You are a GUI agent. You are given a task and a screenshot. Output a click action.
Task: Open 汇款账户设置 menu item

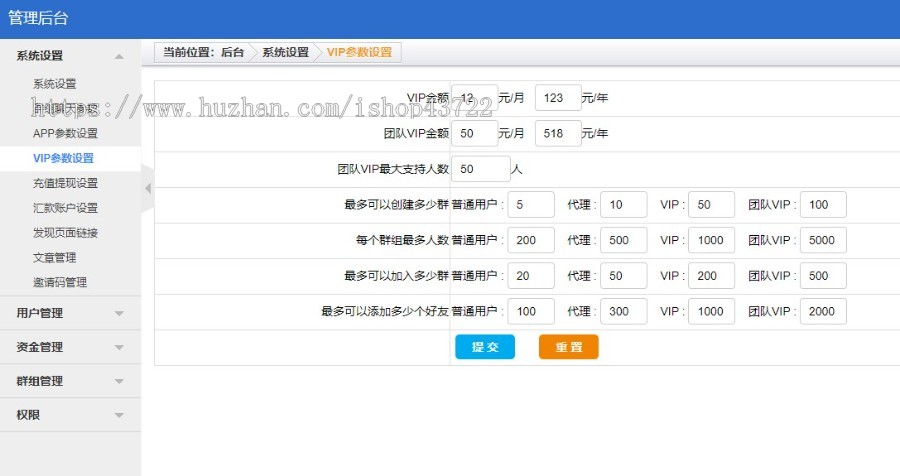tap(65, 208)
